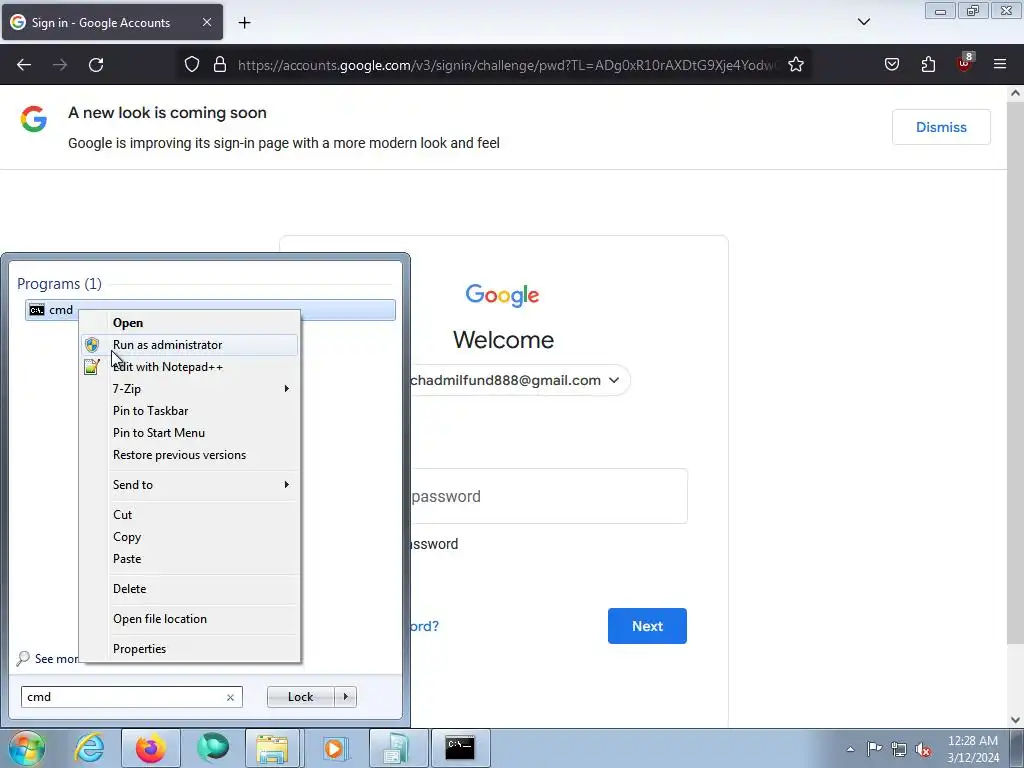The image size is (1024, 768).
Task: Clear the Start menu search text
Action: (231, 697)
